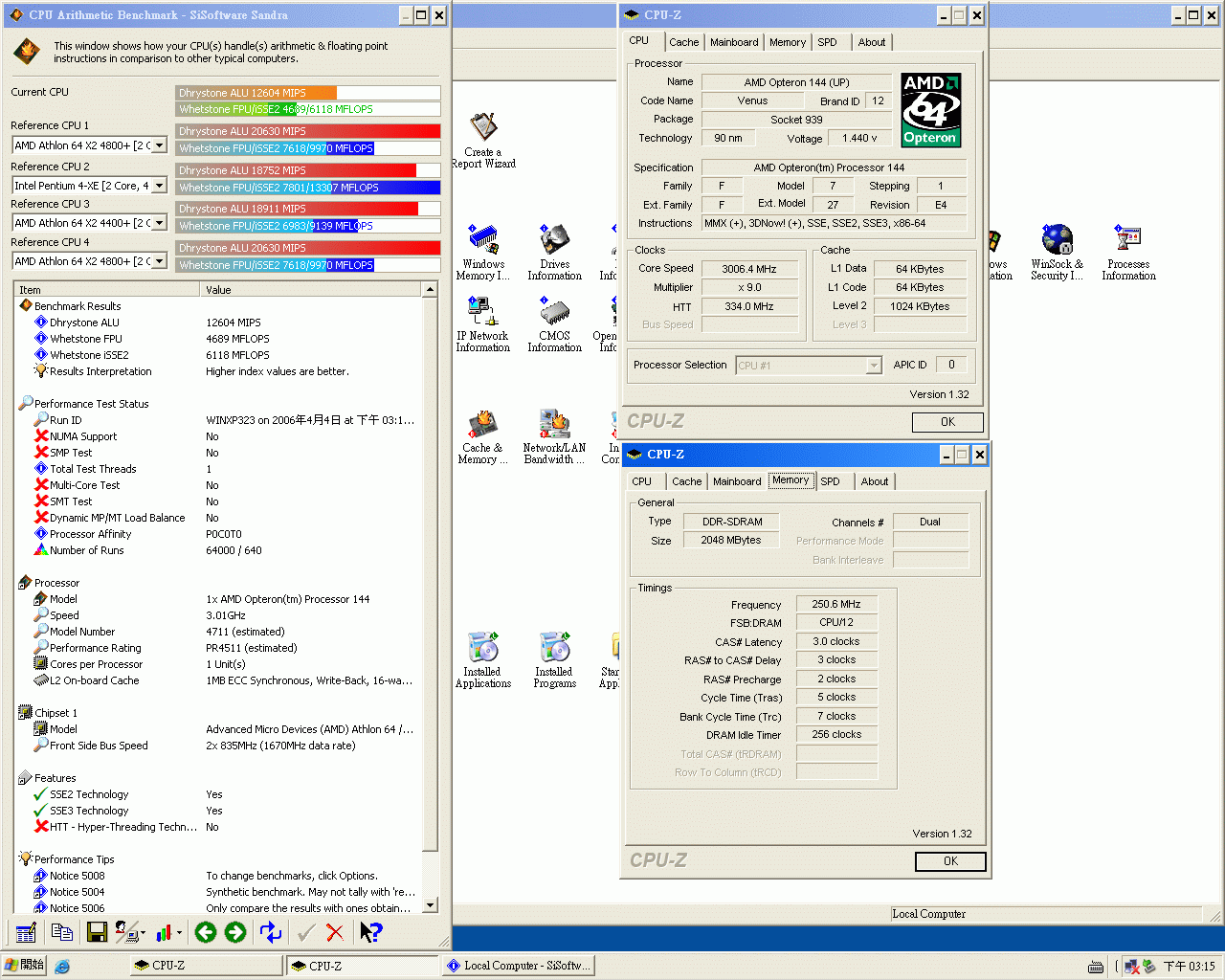Open Processes Information module

[x=1128, y=253]
